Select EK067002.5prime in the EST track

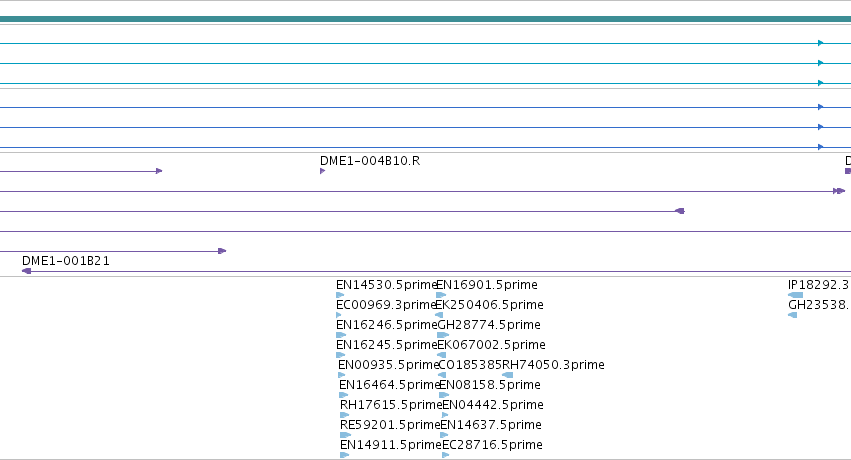[491, 345]
